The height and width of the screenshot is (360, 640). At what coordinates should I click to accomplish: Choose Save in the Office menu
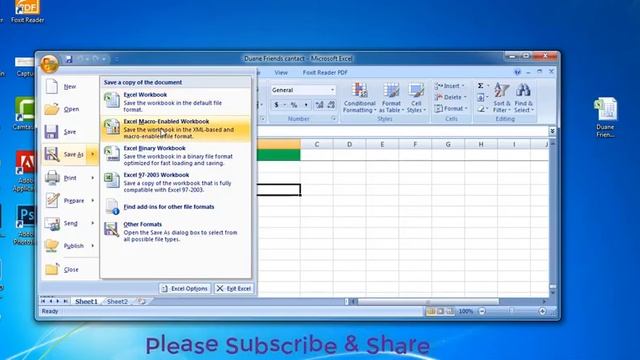coord(70,131)
